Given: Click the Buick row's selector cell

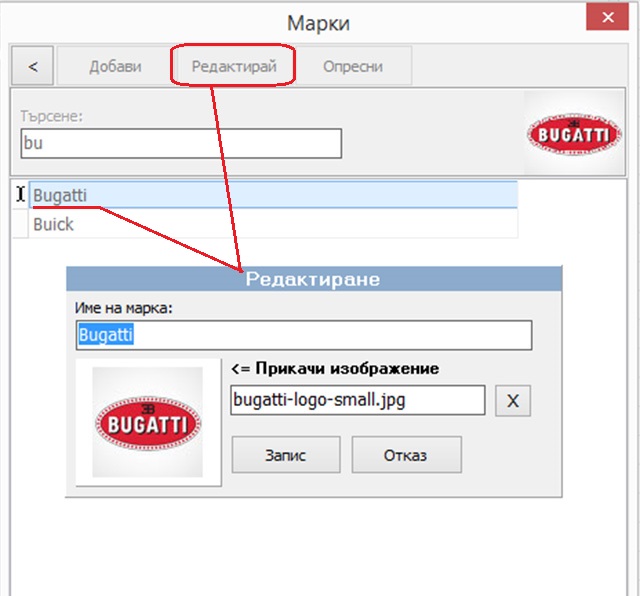Looking at the screenshot, I should click(20, 224).
